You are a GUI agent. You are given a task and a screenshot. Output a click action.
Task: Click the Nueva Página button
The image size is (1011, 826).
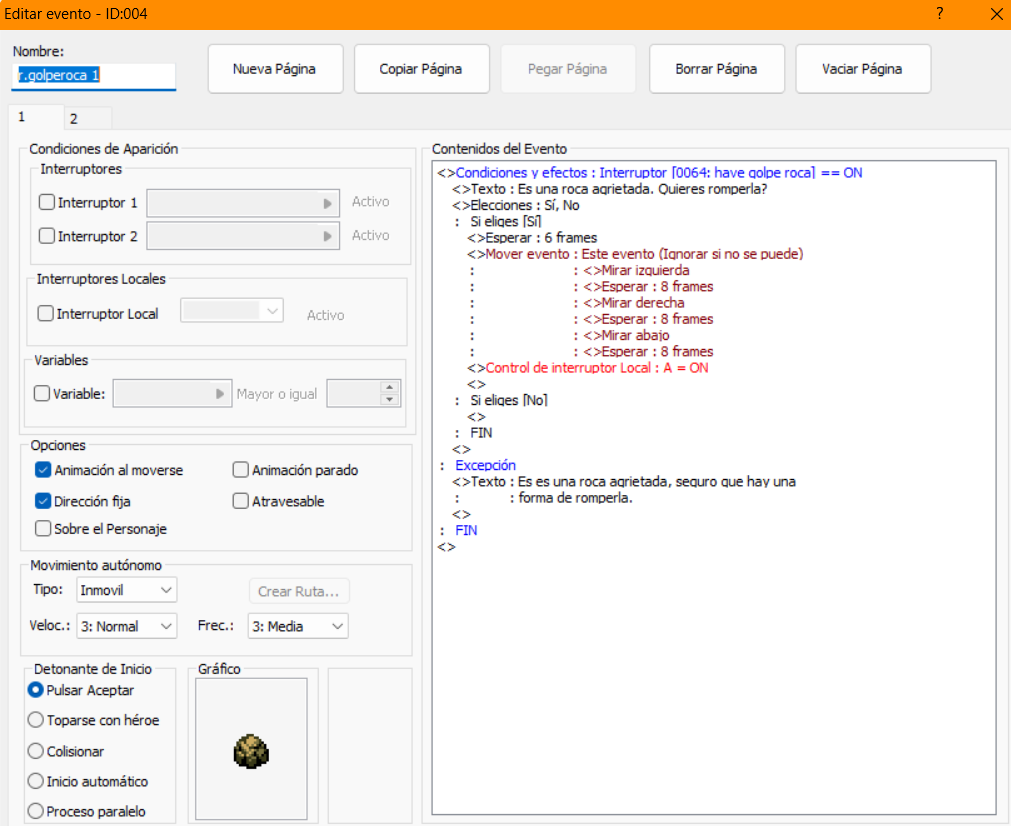point(274,69)
